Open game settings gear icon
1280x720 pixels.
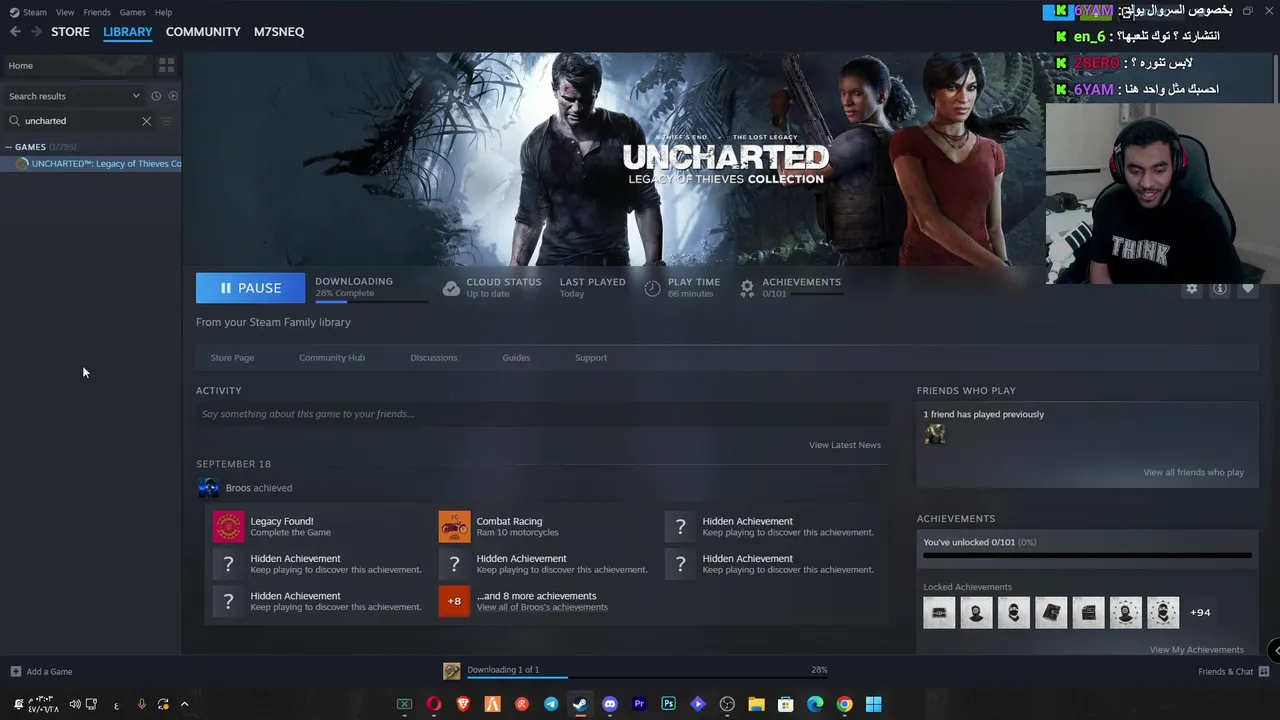1191,288
